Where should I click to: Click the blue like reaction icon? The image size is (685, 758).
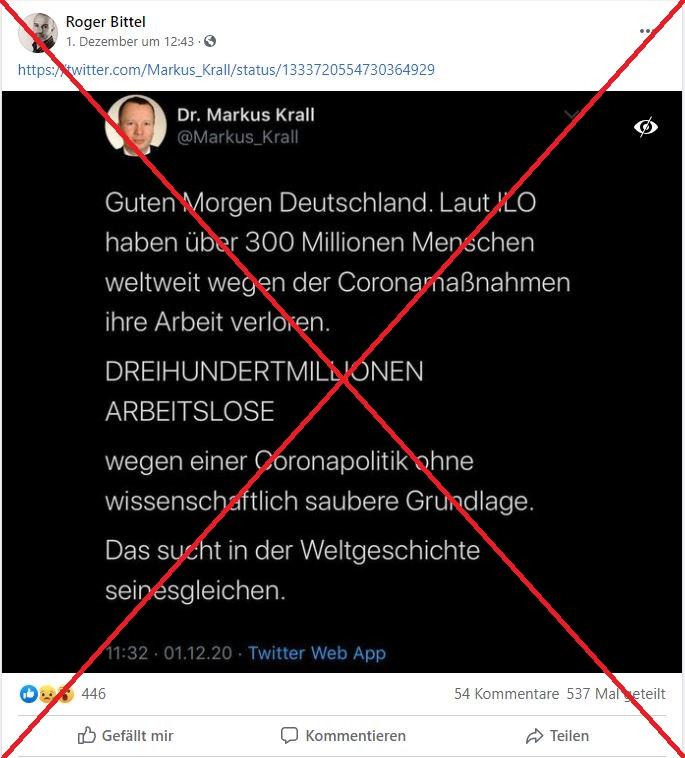coord(29,694)
